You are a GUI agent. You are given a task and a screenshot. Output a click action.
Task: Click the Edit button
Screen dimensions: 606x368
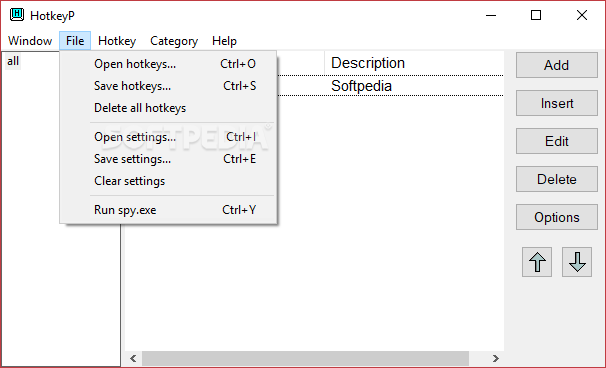click(557, 141)
